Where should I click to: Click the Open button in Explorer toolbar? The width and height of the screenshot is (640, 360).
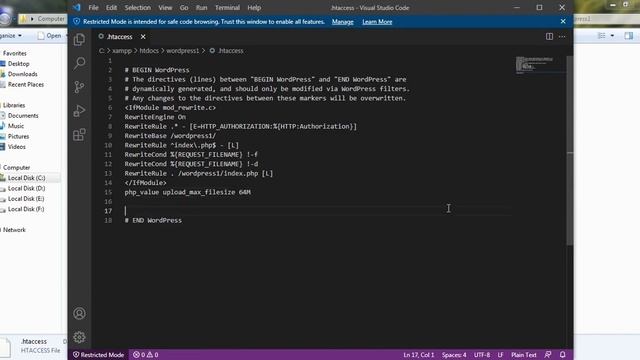click(x=50, y=36)
